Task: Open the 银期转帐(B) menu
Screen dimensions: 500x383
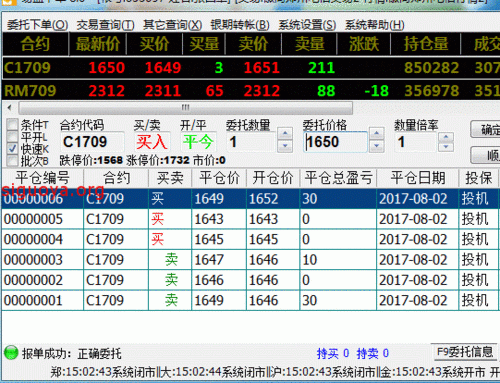Action: [x=240, y=25]
